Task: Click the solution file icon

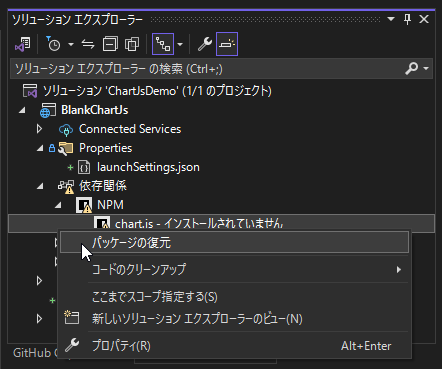Action: (x=30, y=91)
